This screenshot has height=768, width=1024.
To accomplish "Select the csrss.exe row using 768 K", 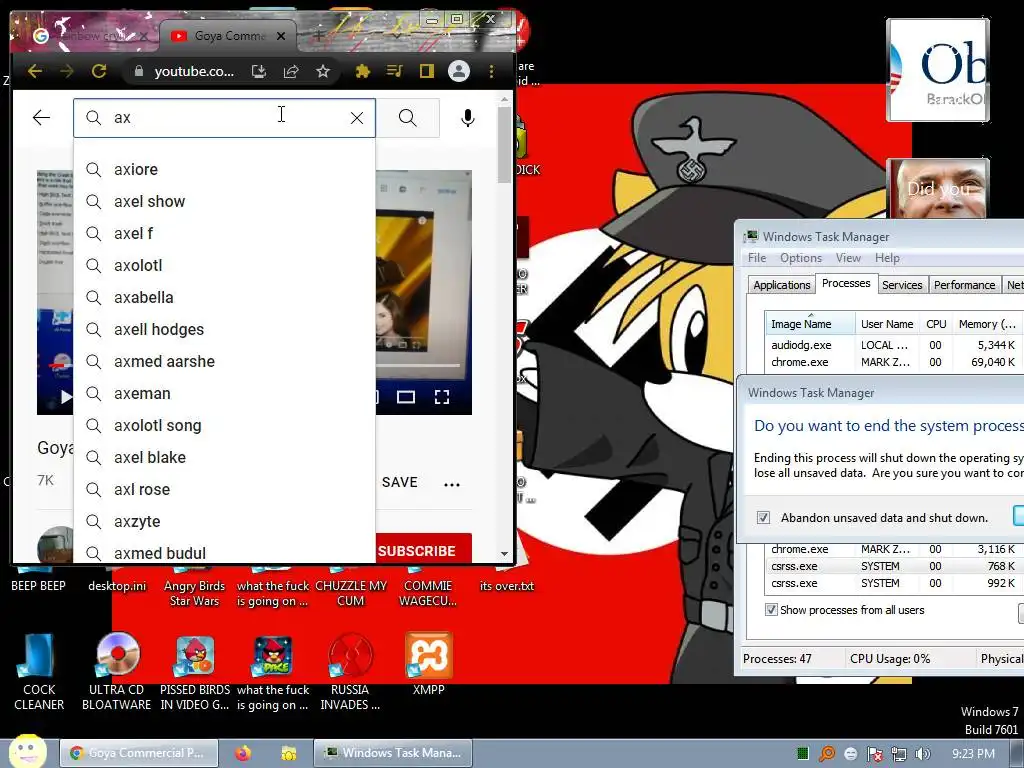I will [894, 566].
